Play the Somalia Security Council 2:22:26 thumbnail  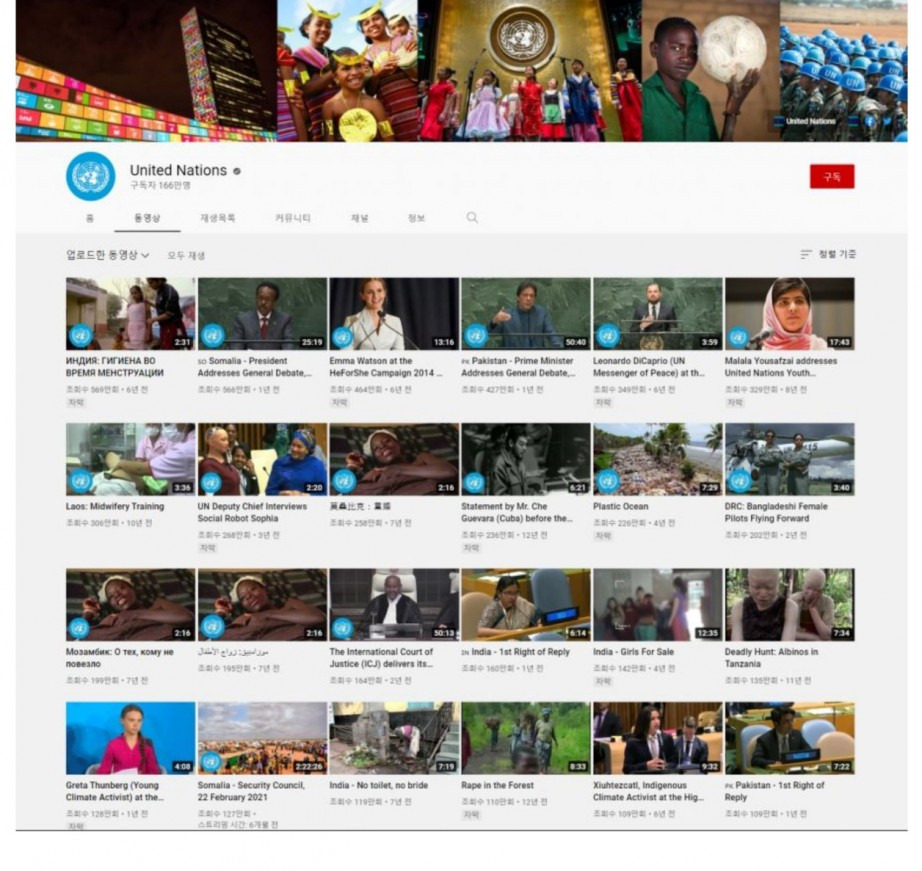pyautogui.click(x=262, y=738)
